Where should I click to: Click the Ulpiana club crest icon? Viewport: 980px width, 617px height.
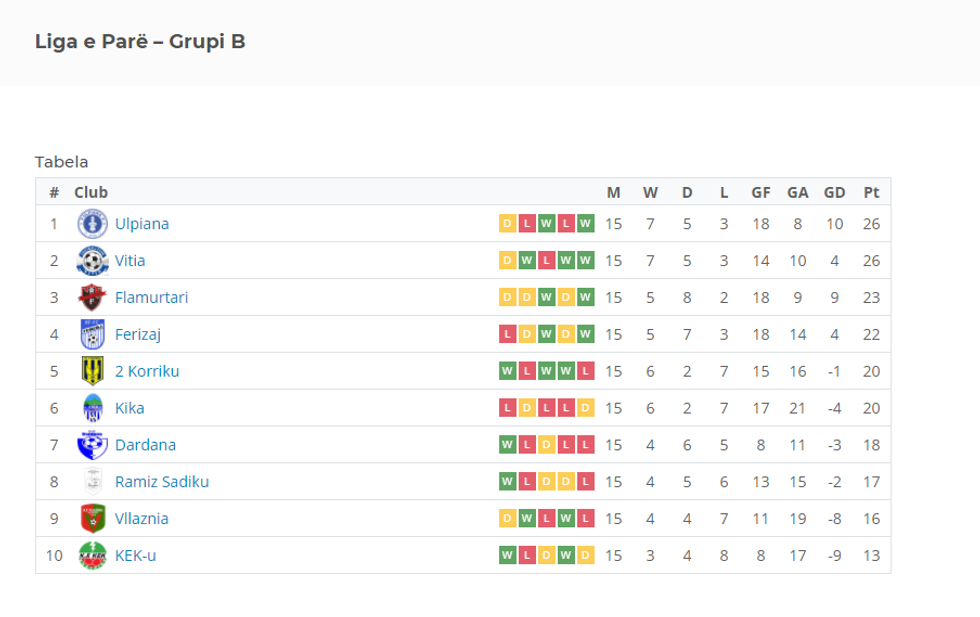coord(92,224)
